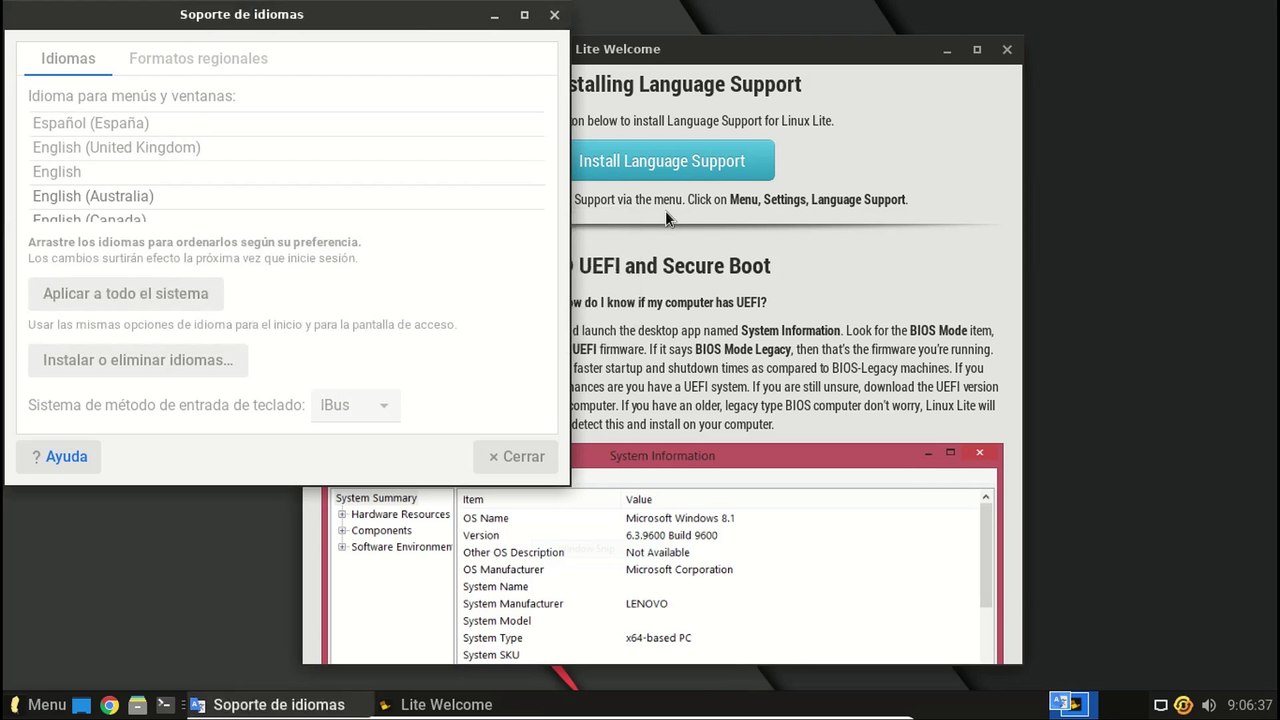
Task: Open the Menu button in the taskbar
Action: coord(37,705)
